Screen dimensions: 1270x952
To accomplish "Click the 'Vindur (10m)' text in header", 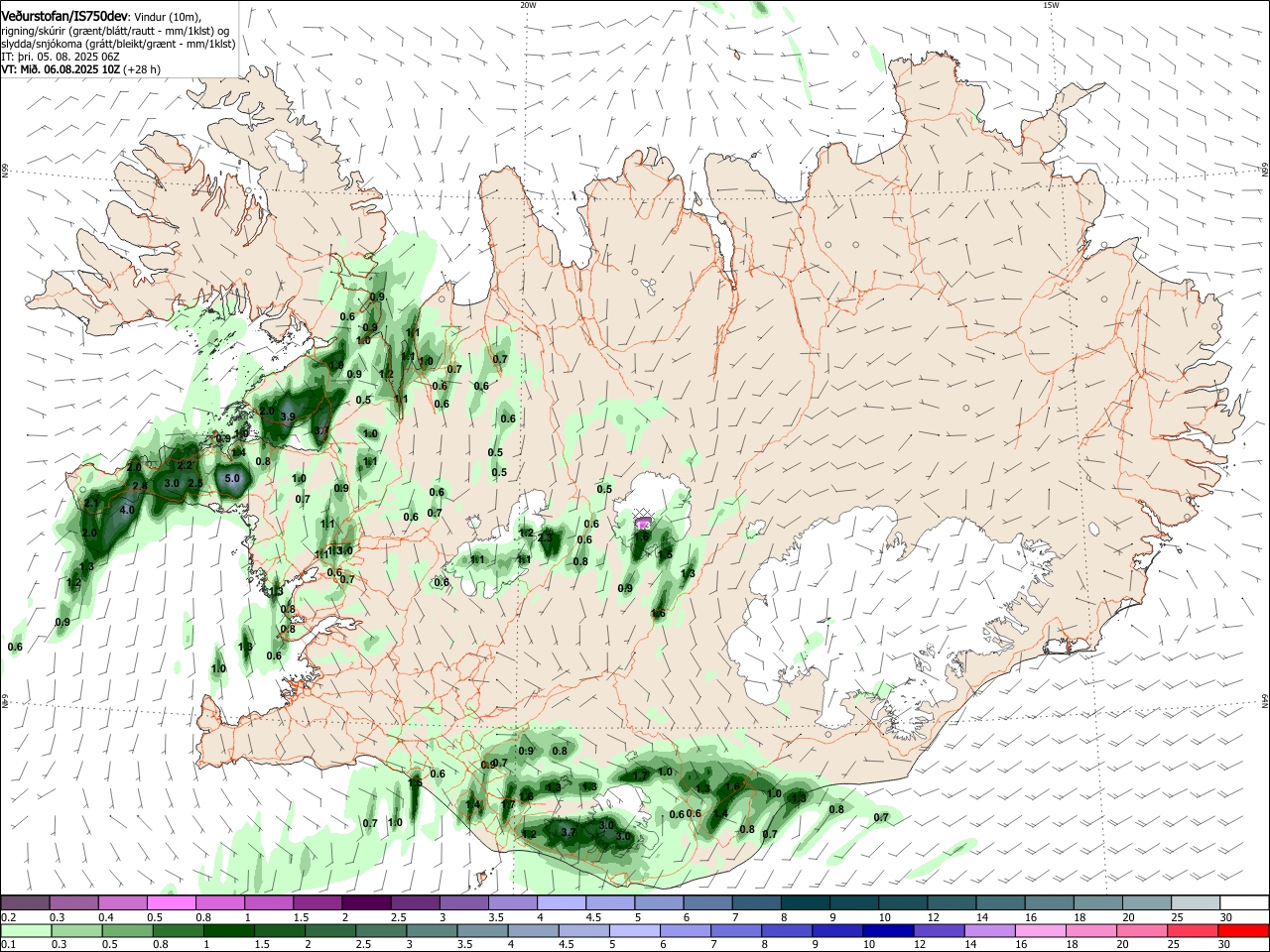I will coord(169,17).
